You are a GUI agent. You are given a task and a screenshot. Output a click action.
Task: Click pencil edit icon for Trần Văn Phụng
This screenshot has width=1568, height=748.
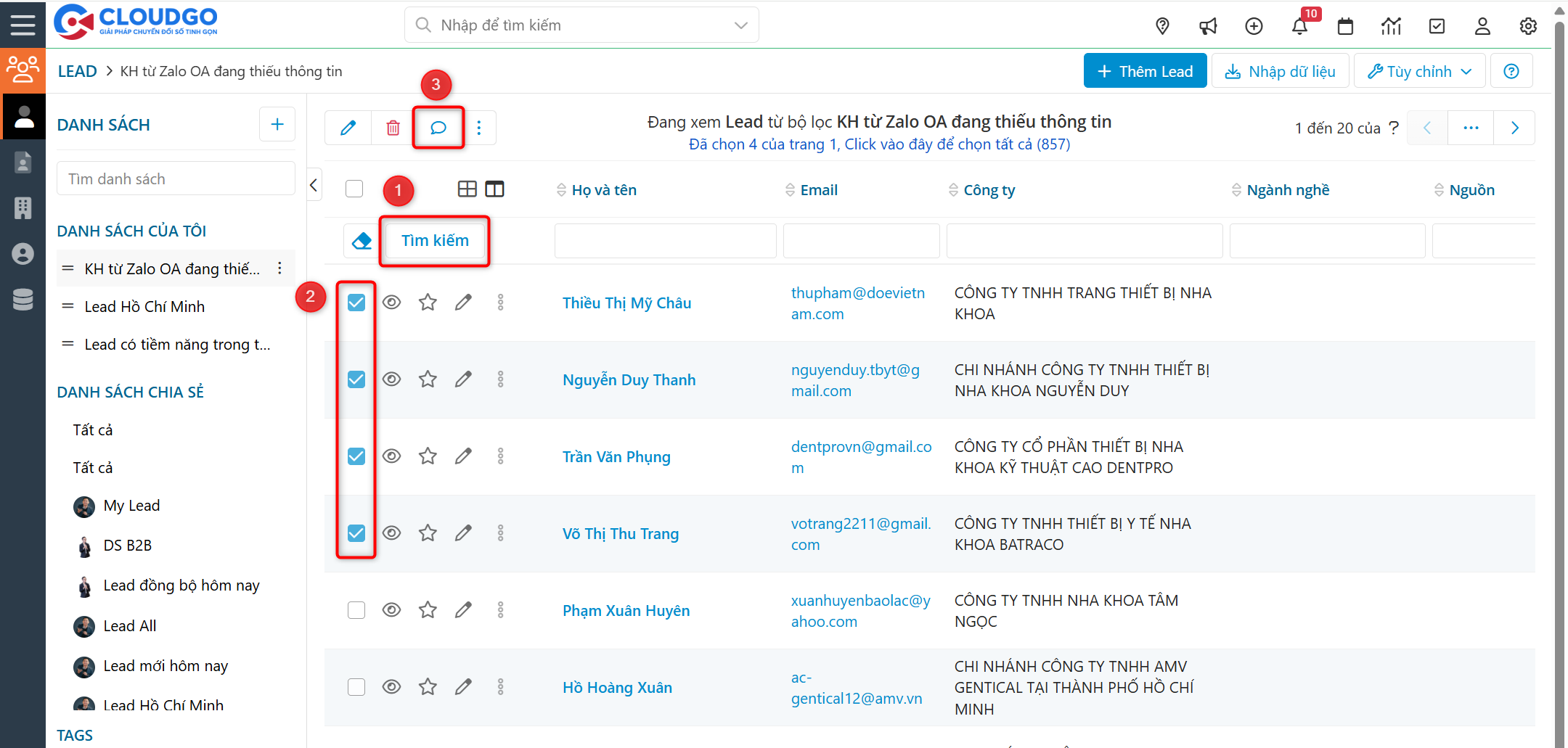463,456
